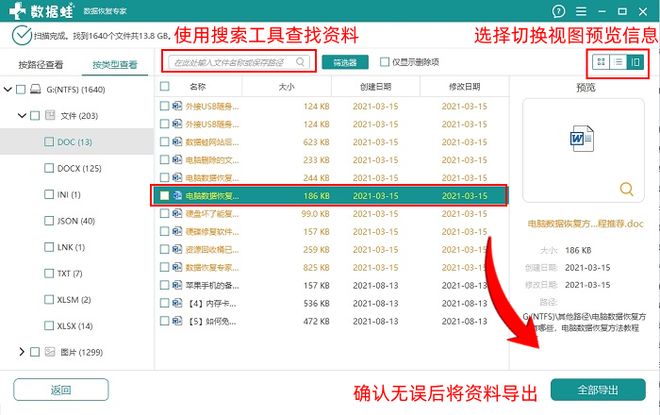The height and width of the screenshot is (415, 660).
Task: Select first 外接USB随身 124 KB row
Action: tap(331, 106)
